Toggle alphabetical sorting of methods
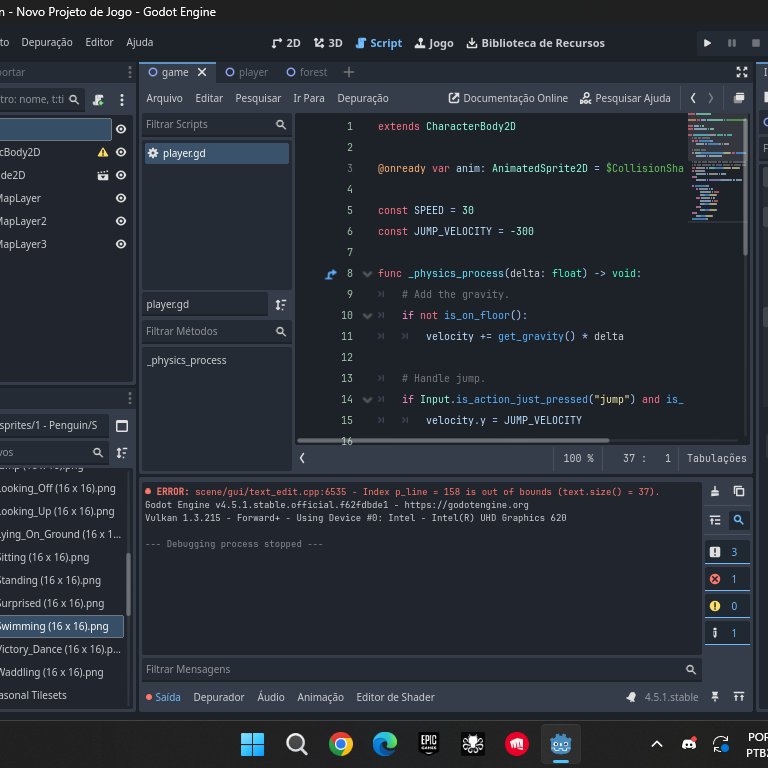Image resolution: width=768 pixels, height=768 pixels. [281, 305]
